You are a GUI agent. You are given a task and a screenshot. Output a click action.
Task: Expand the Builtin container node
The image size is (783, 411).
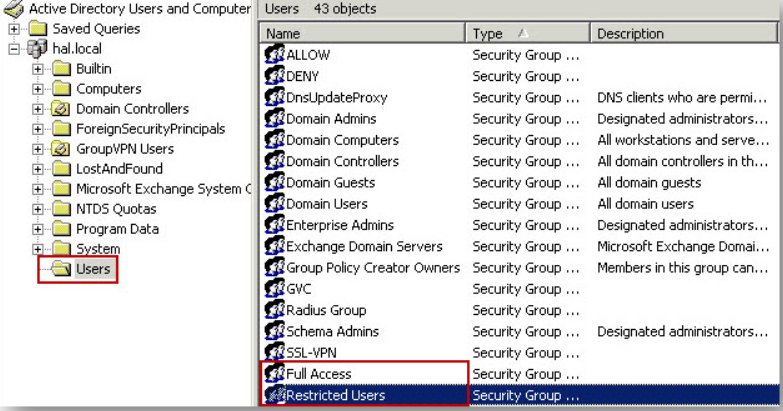point(37,69)
